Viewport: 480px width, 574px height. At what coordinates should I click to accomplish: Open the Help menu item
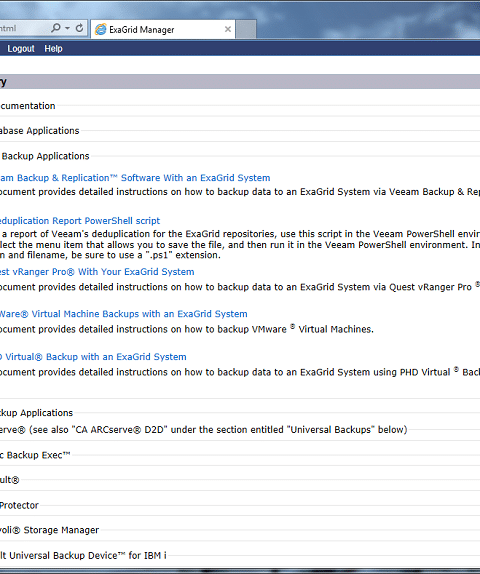click(x=53, y=48)
